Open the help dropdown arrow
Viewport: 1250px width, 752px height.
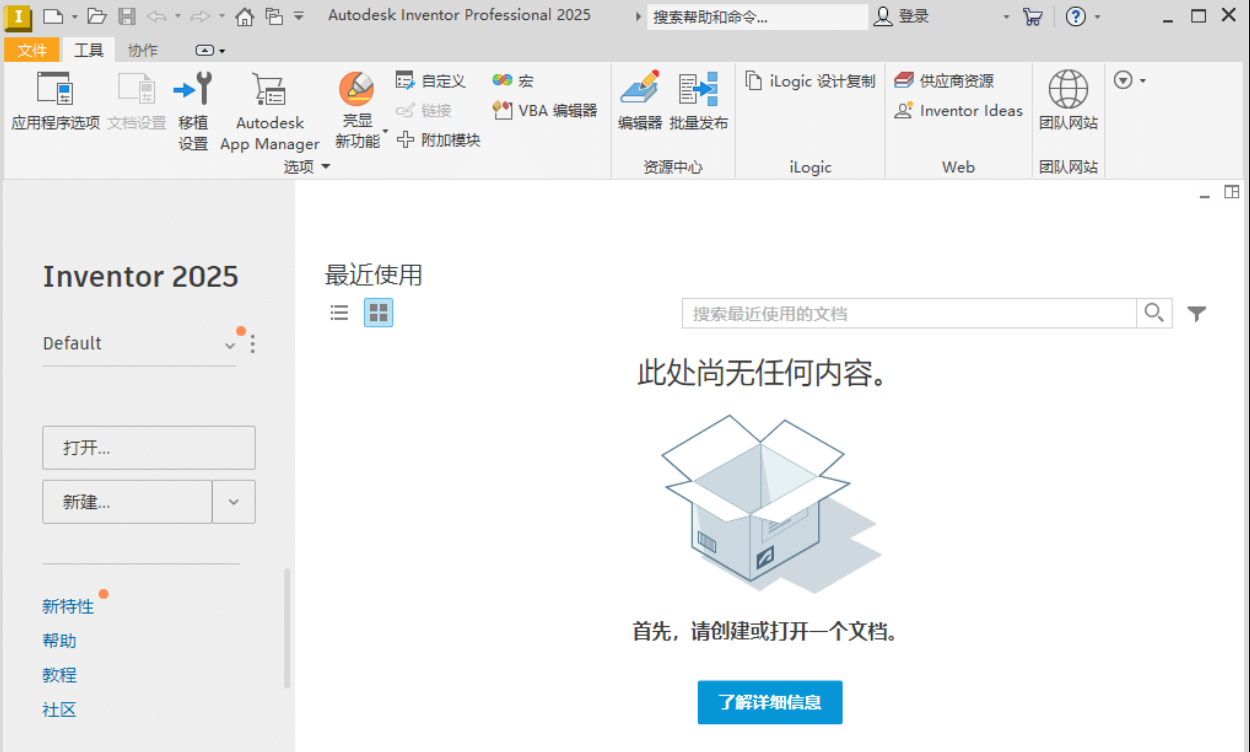pos(1097,17)
